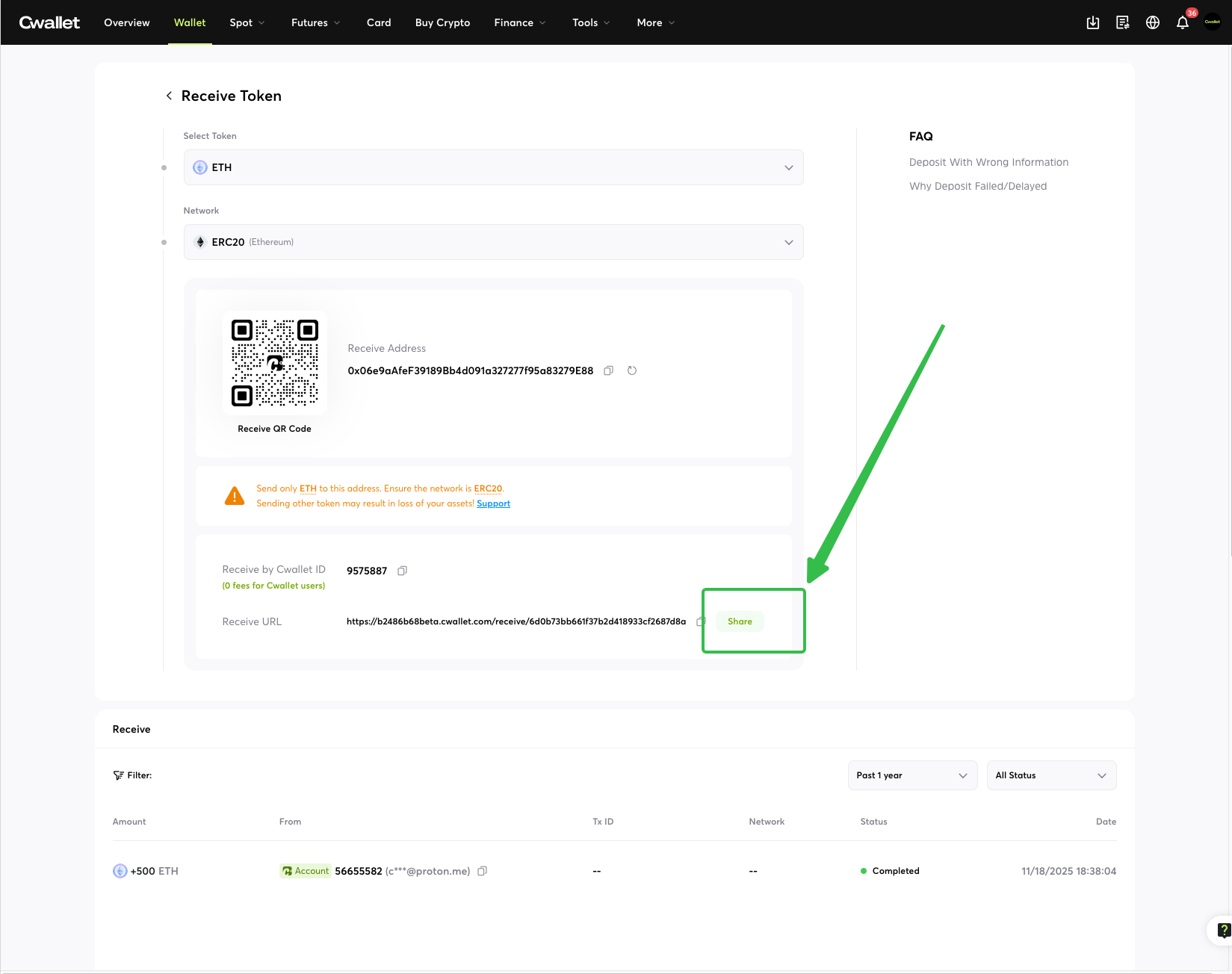
Task: Open the language globe menu
Action: [1153, 22]
